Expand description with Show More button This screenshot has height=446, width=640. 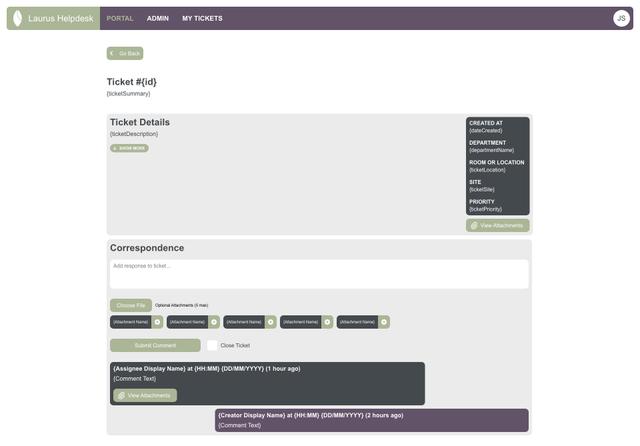pyautogui.click(x=129, y=148)
